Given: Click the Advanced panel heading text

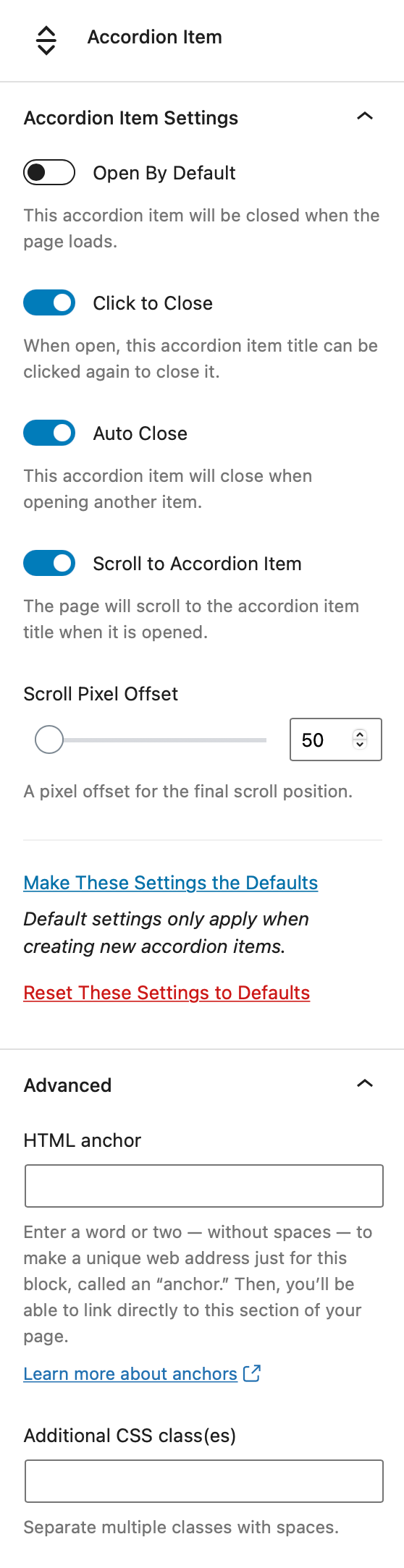Looking at the screenshot, I should [x=67, y=1085].
